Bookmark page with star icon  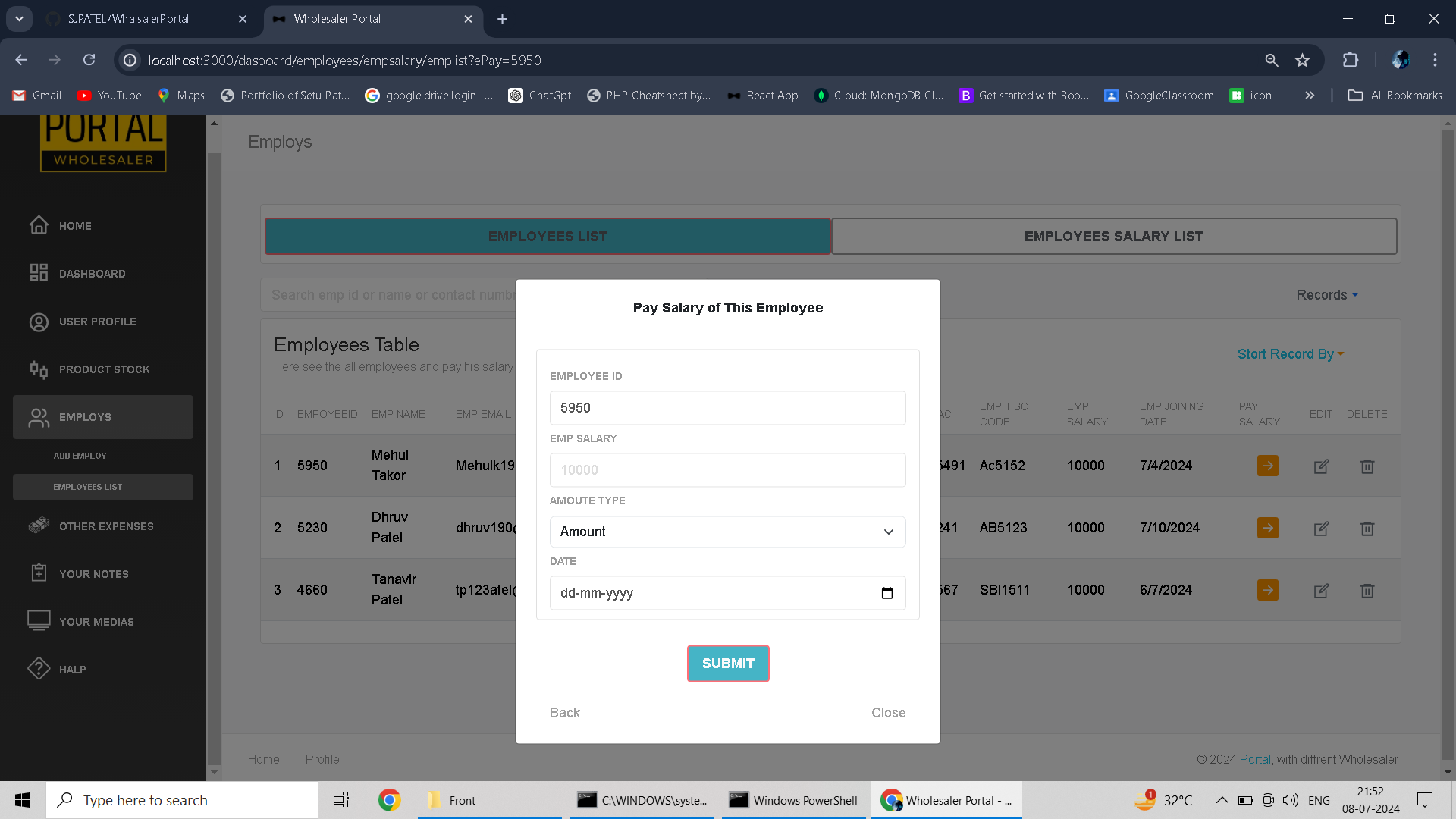tap(1302, 61)
